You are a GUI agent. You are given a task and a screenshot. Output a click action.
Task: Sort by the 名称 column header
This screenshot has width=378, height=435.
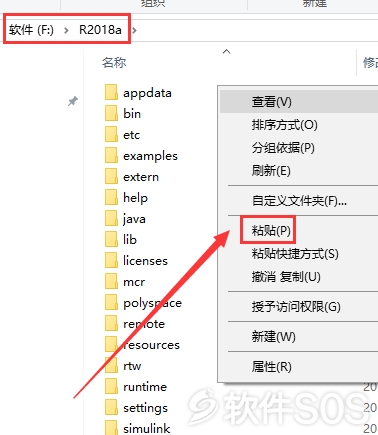point(114,62)
